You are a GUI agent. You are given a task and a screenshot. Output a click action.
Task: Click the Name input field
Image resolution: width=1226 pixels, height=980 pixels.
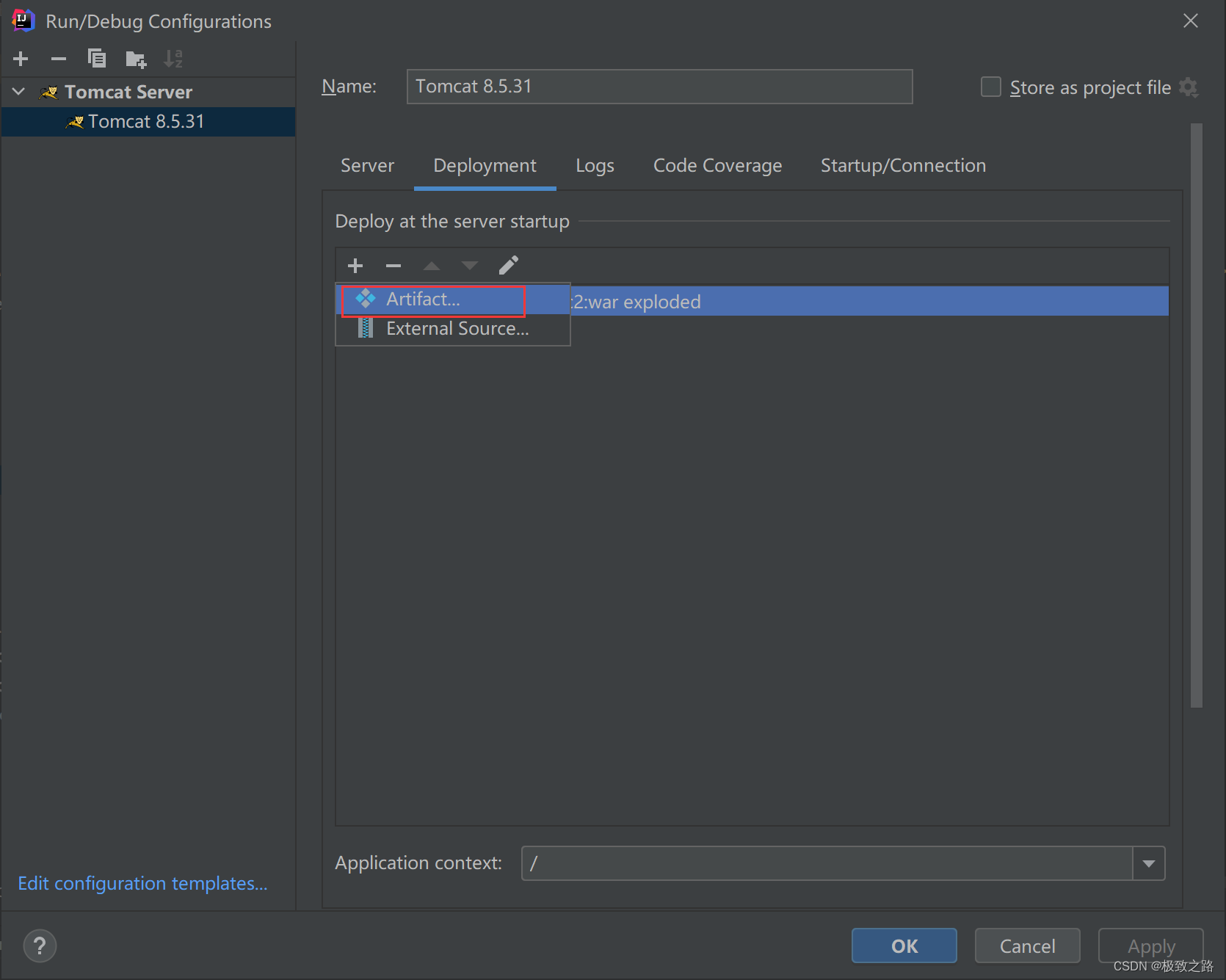(659, 87)
